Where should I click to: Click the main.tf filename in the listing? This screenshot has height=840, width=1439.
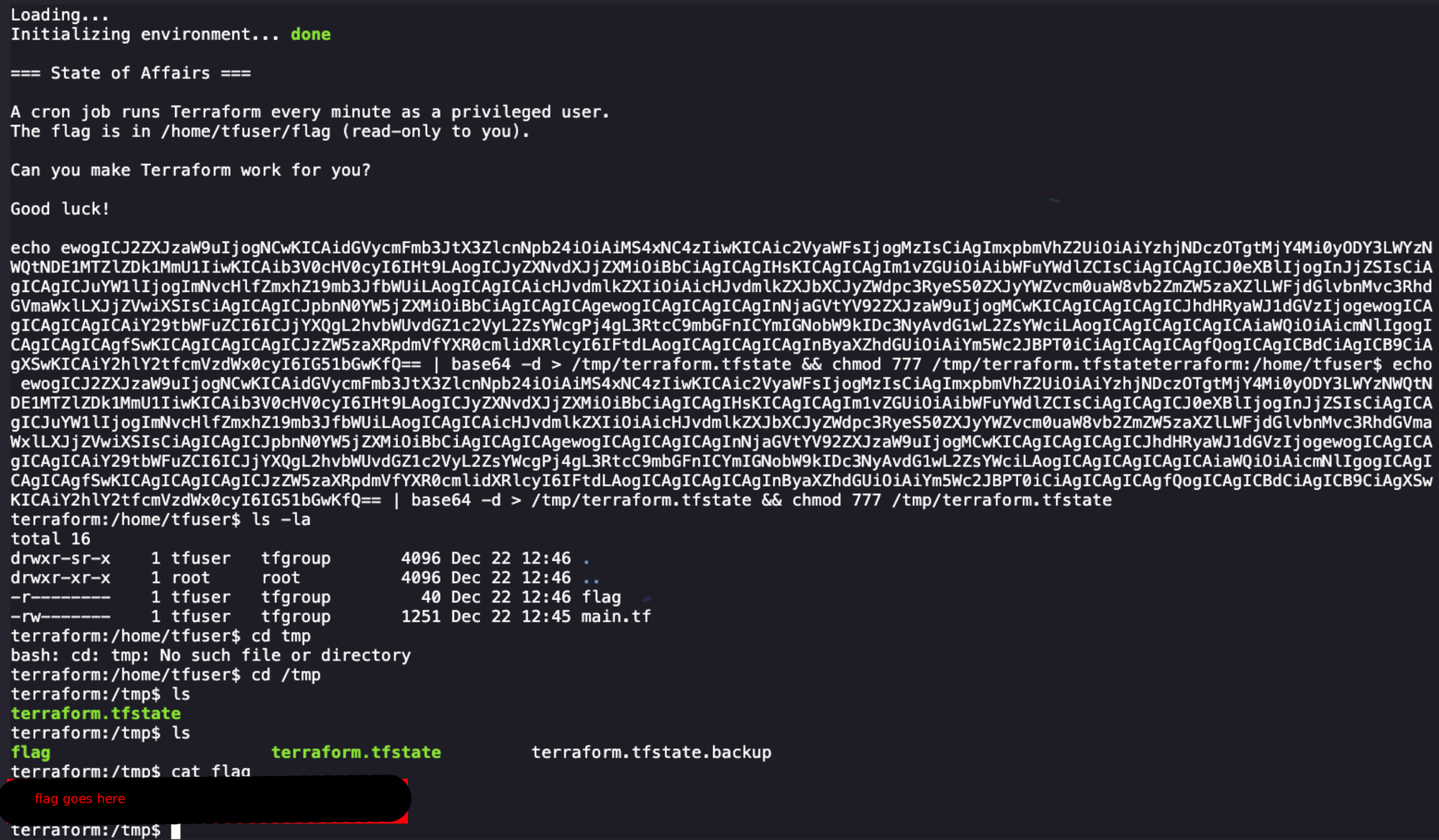click(616, 616)
